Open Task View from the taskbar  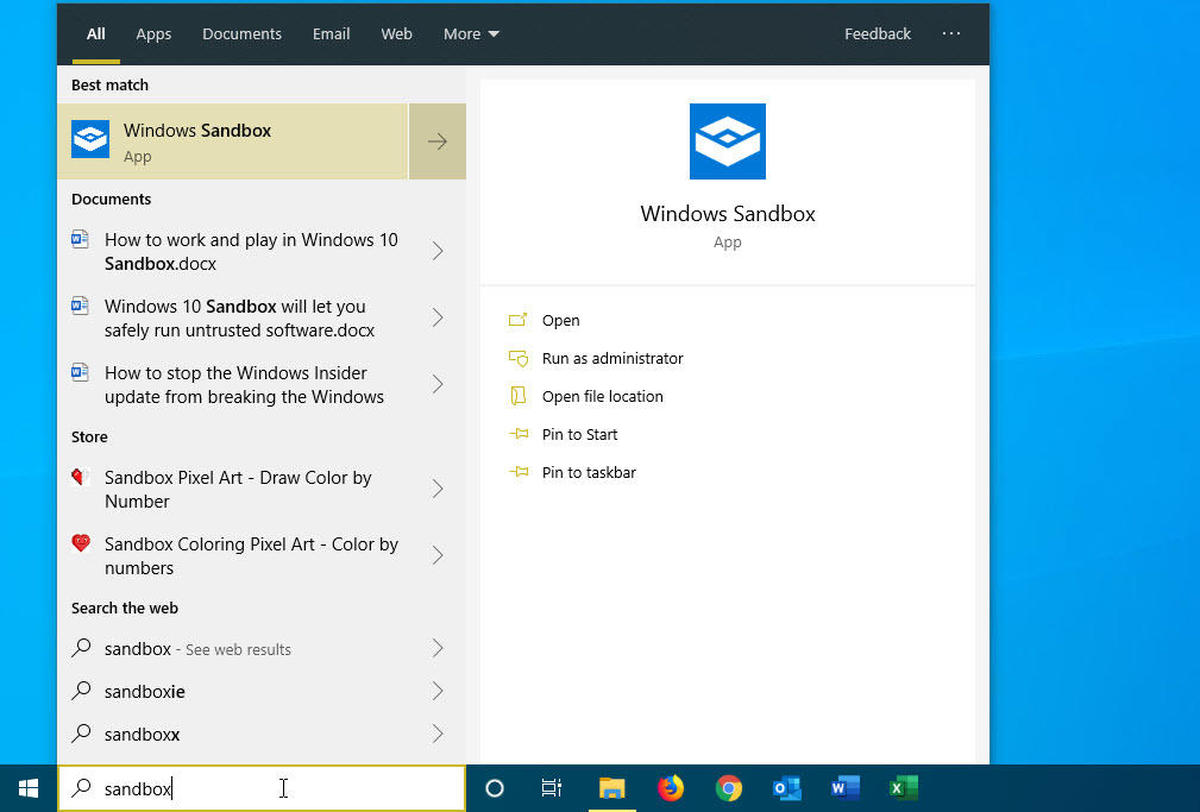[x=551, y=788]
